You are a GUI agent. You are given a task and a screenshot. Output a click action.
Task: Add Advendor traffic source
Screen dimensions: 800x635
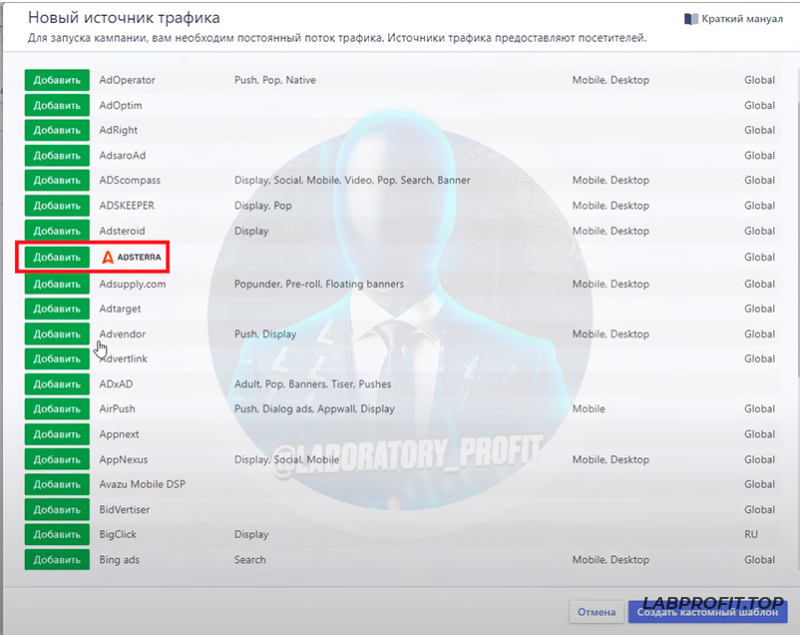click(57, 334)
